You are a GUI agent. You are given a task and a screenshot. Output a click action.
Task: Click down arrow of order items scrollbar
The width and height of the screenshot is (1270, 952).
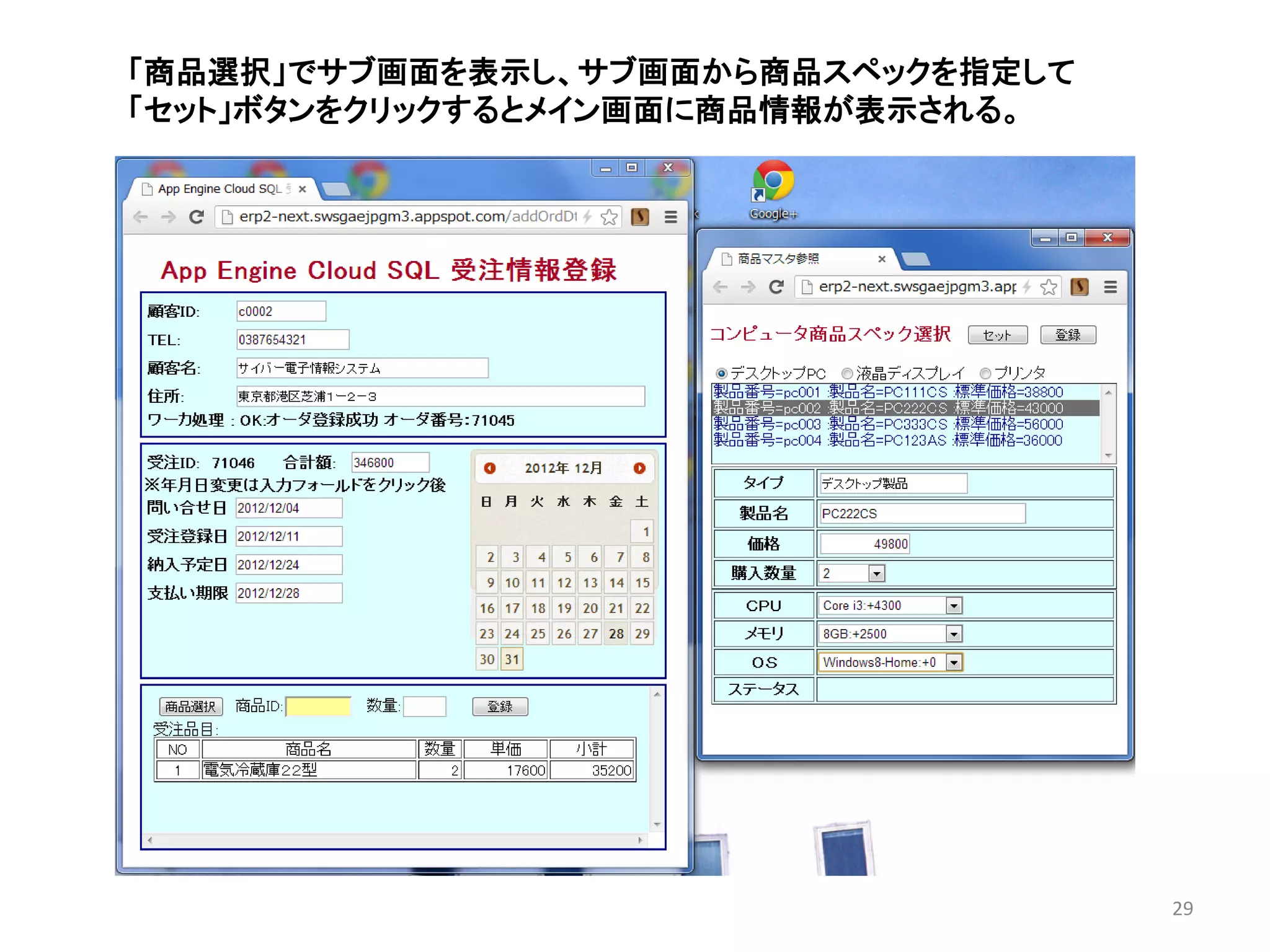click(657, 825)
